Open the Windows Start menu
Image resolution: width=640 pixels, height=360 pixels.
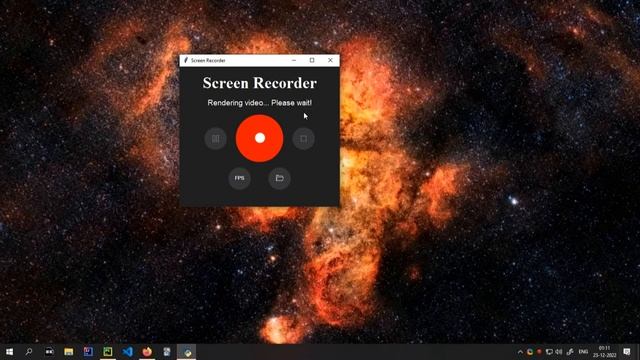click(x=9, y=351)
